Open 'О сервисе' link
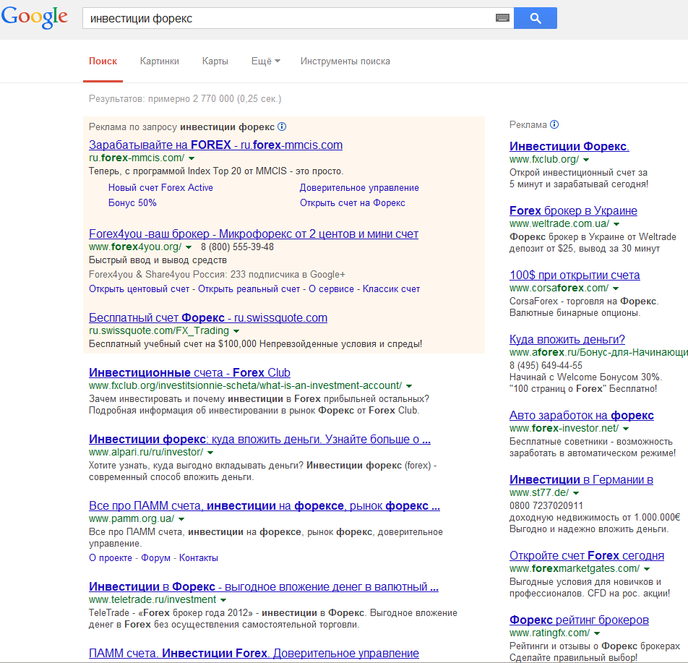 331,289
